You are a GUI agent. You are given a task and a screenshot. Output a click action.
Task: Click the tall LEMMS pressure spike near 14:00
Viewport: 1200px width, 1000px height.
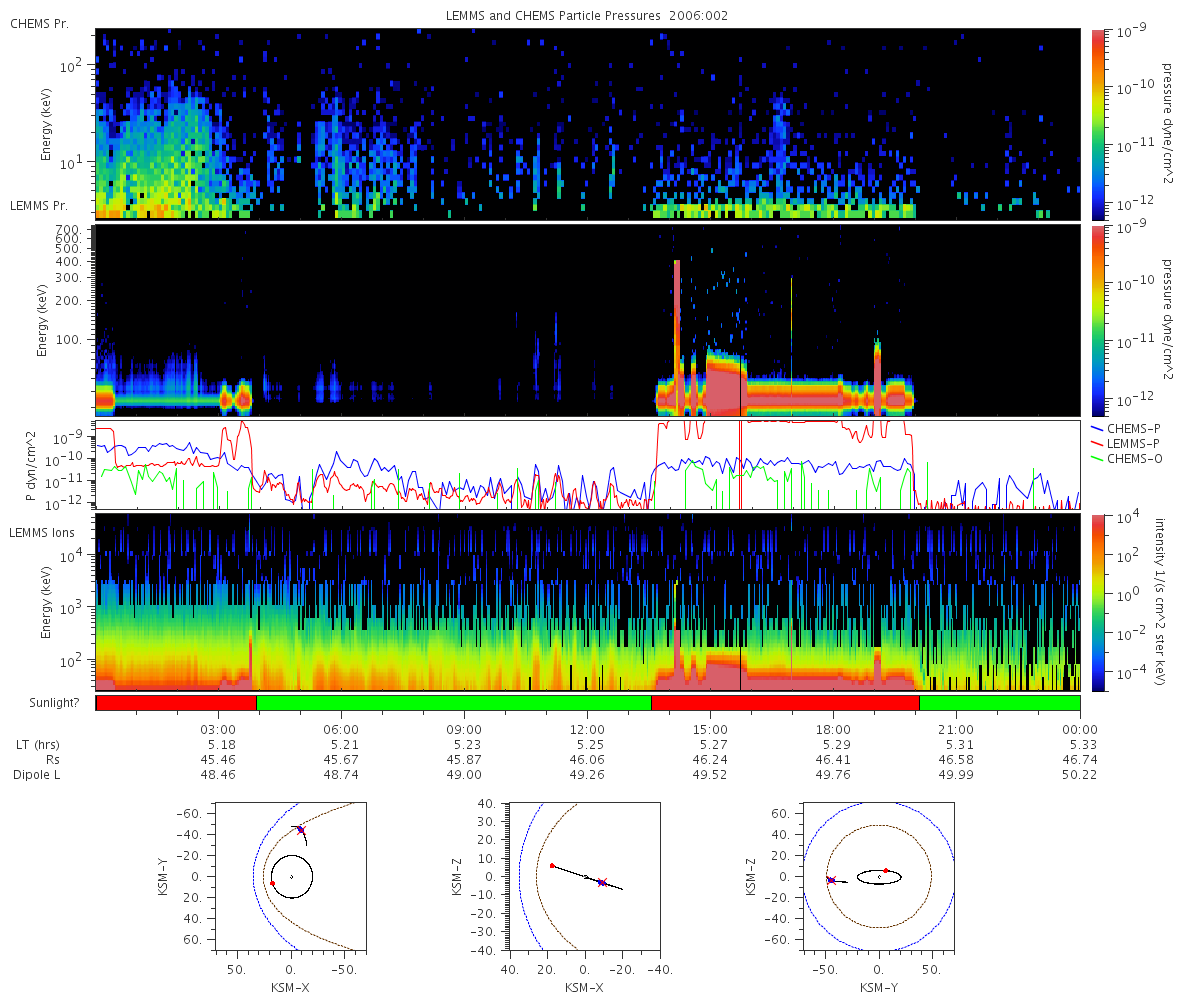click(677, 335)
